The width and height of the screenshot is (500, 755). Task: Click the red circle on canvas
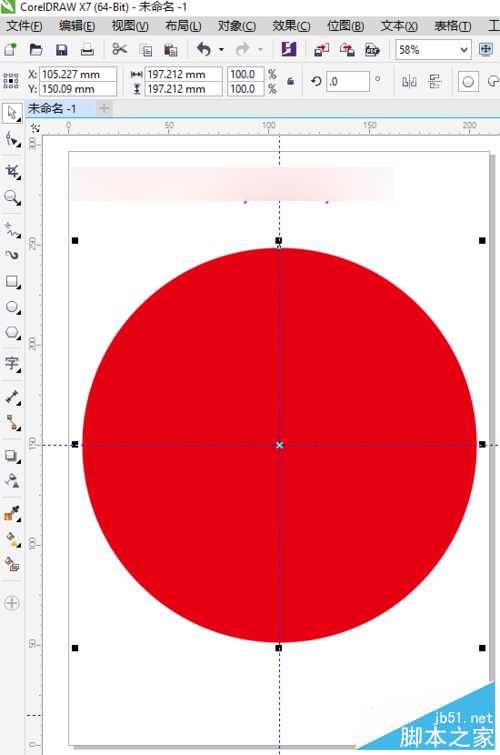point(279,445)
